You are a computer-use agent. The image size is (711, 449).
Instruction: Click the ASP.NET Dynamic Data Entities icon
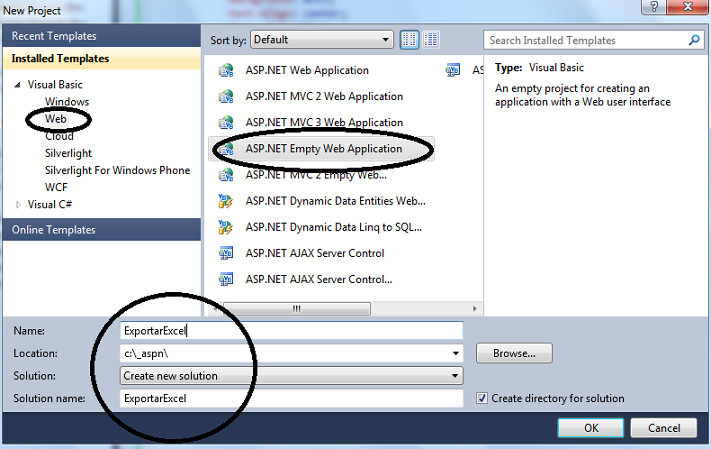(226, 201)
